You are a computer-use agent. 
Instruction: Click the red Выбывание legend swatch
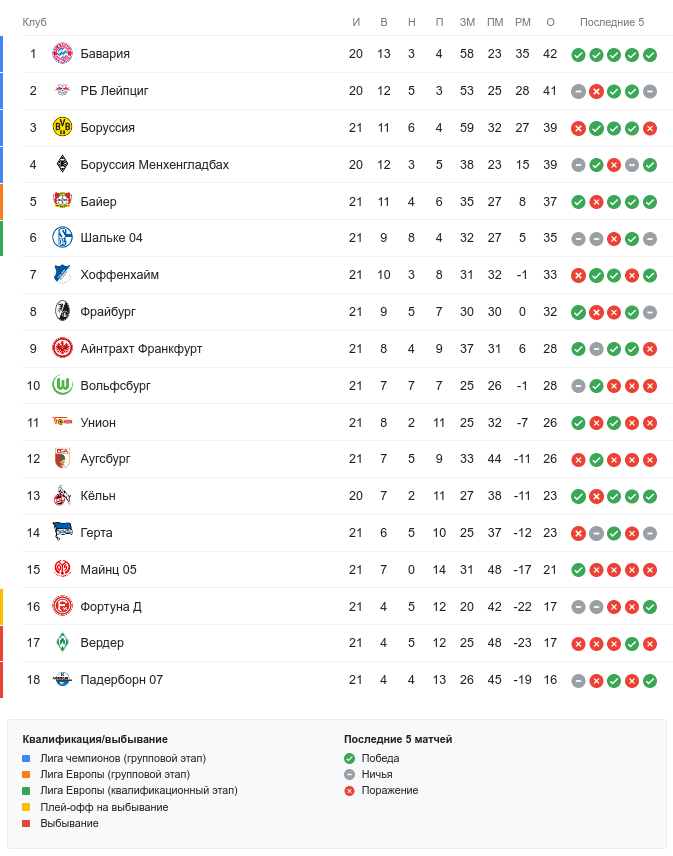coord(26,823)
